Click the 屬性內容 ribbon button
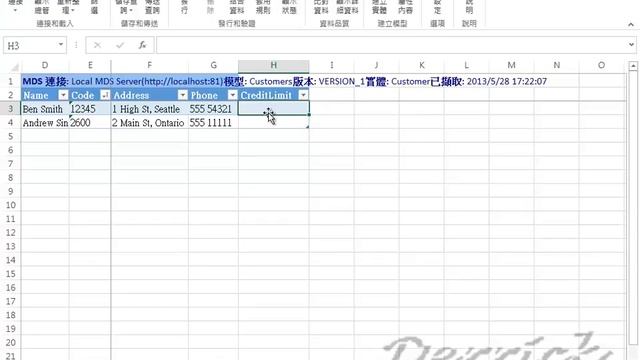The image size is (640, 360). point(405,7)
